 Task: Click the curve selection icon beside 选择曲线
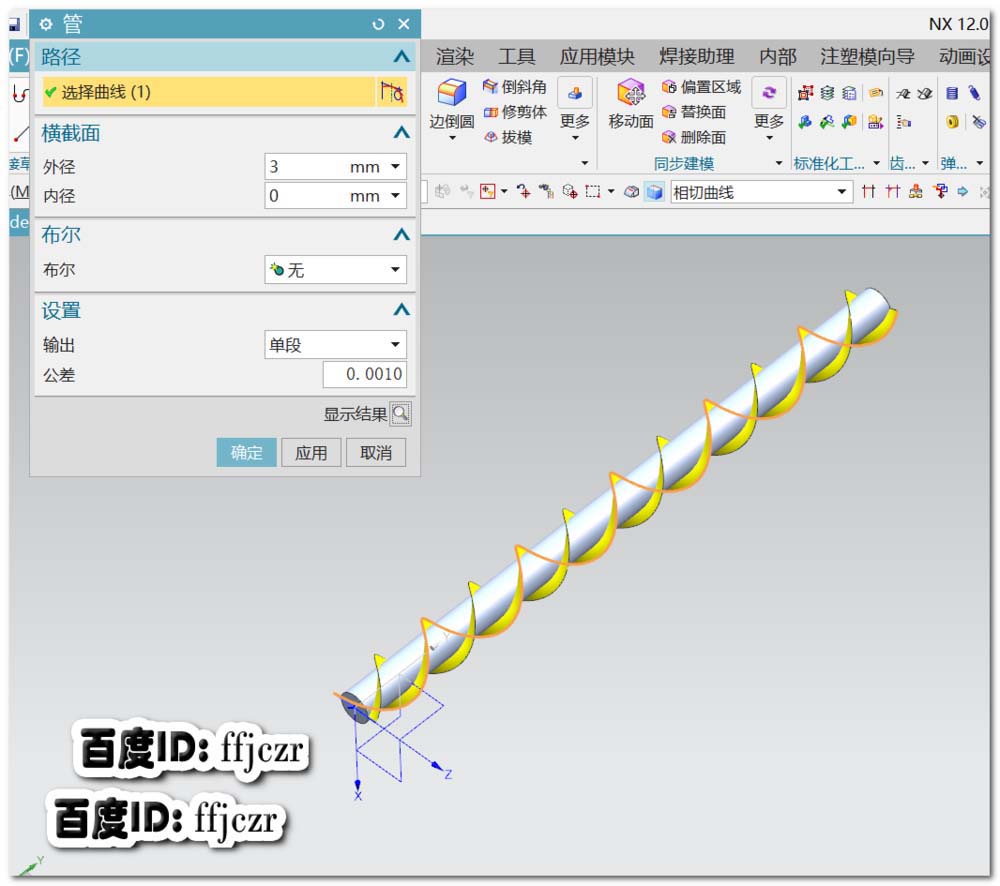tap(391, 92)
